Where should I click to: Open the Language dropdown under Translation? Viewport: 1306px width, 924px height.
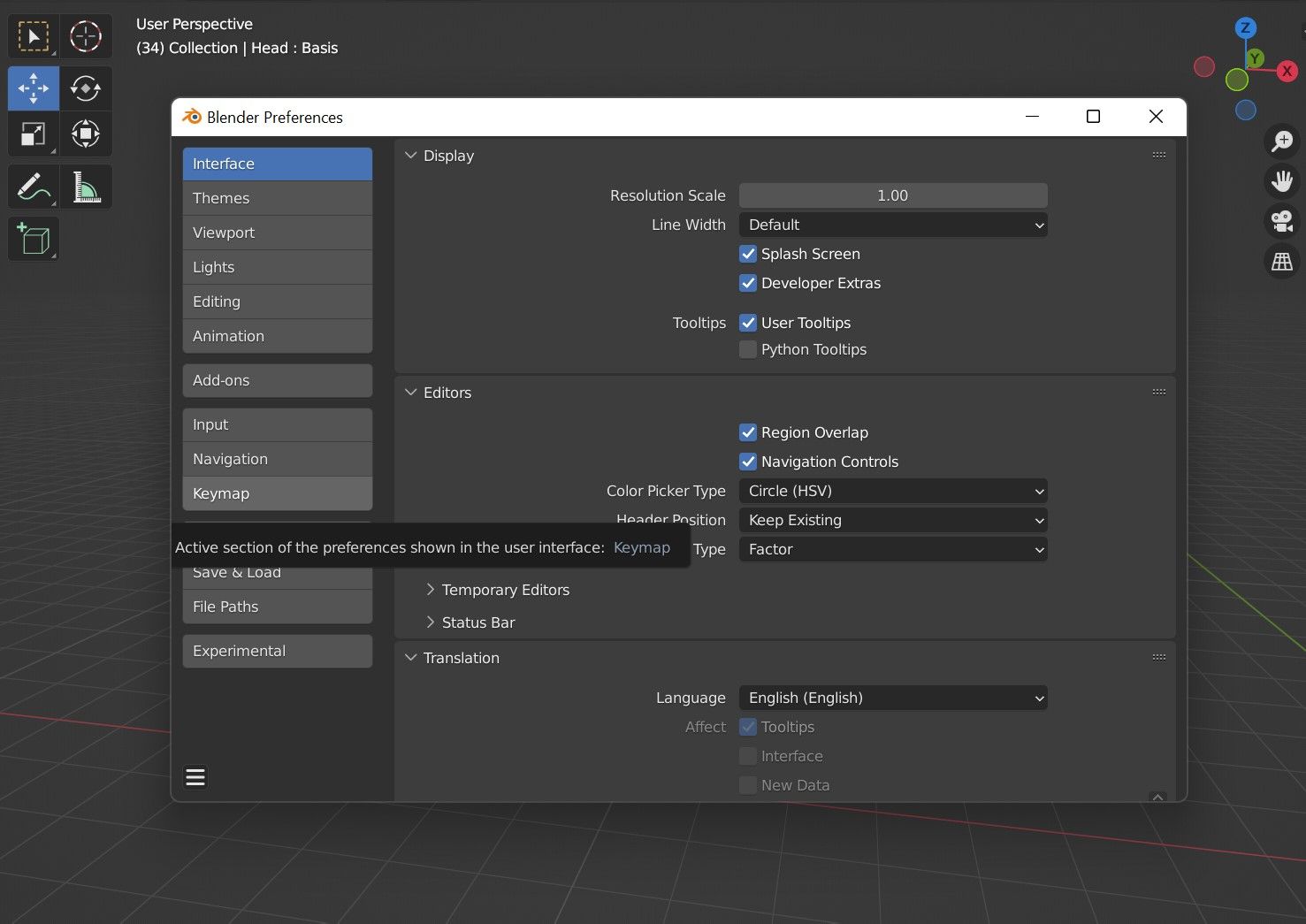(892, 698)
